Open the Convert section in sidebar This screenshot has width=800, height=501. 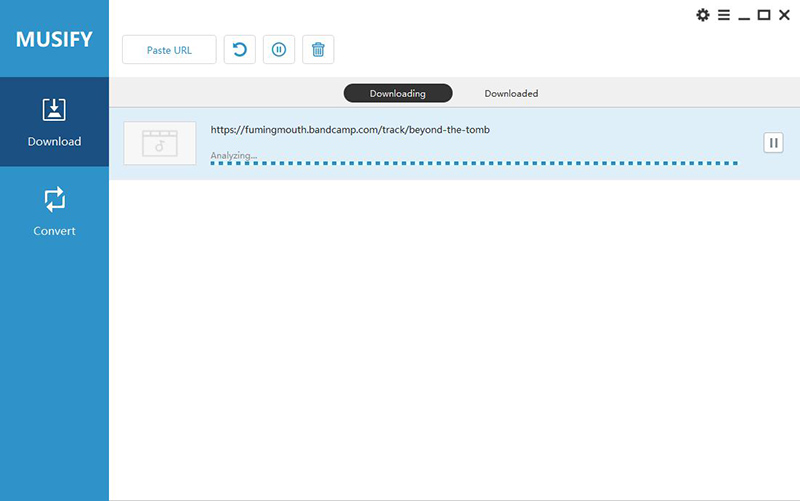coord(54,211)
